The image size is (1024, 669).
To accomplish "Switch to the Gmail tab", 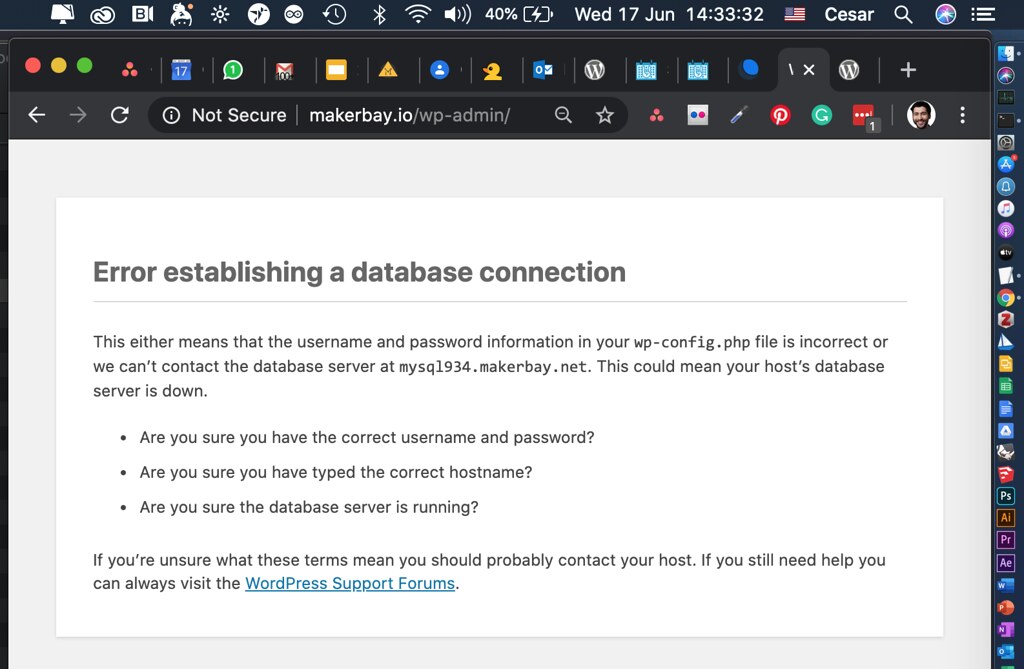I will pyautogui.click(x=284, y=70).
